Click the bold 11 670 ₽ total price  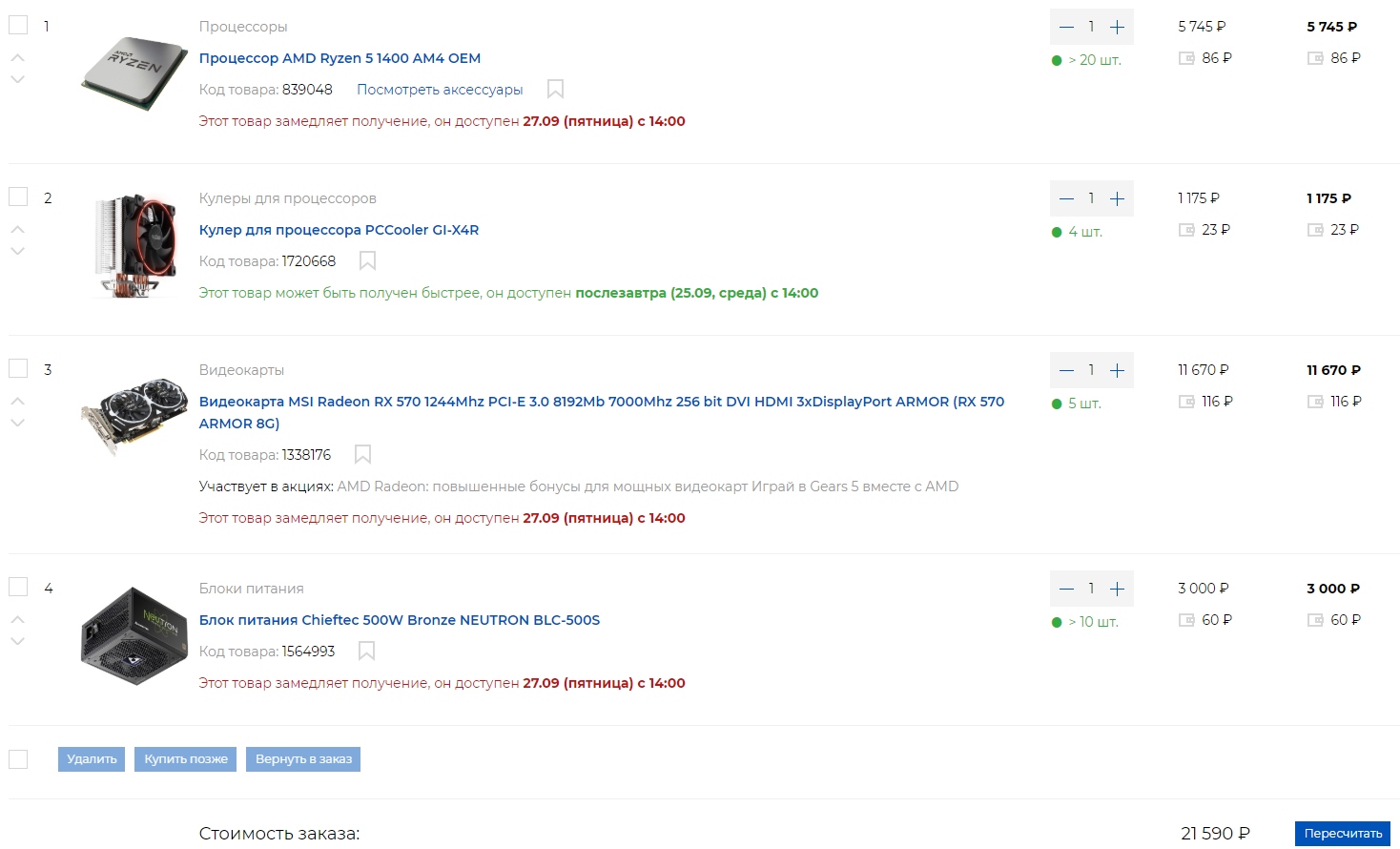click(1333, 370)
